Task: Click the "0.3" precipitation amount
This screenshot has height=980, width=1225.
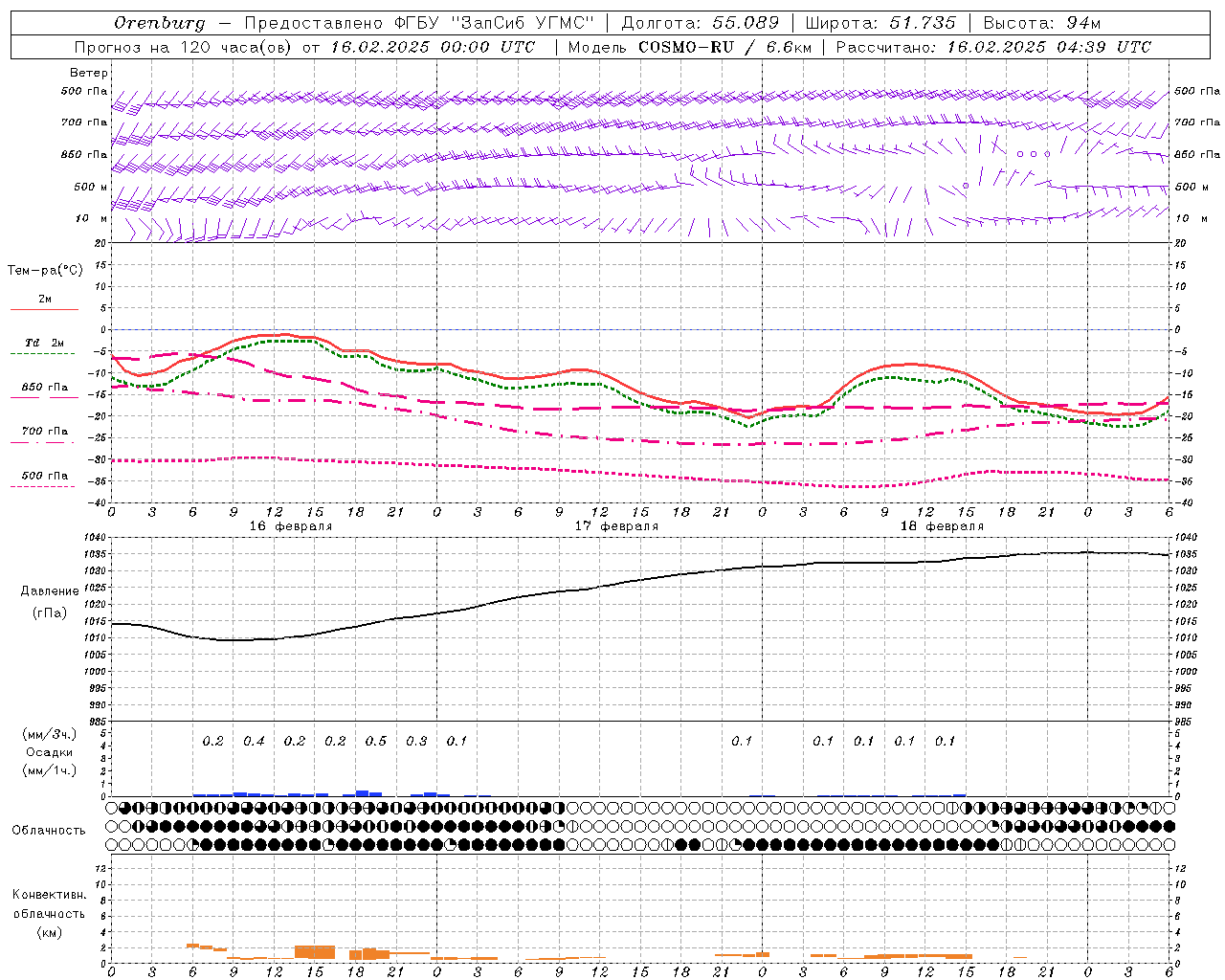Action: pyautogui.click(x=416, y=742)
